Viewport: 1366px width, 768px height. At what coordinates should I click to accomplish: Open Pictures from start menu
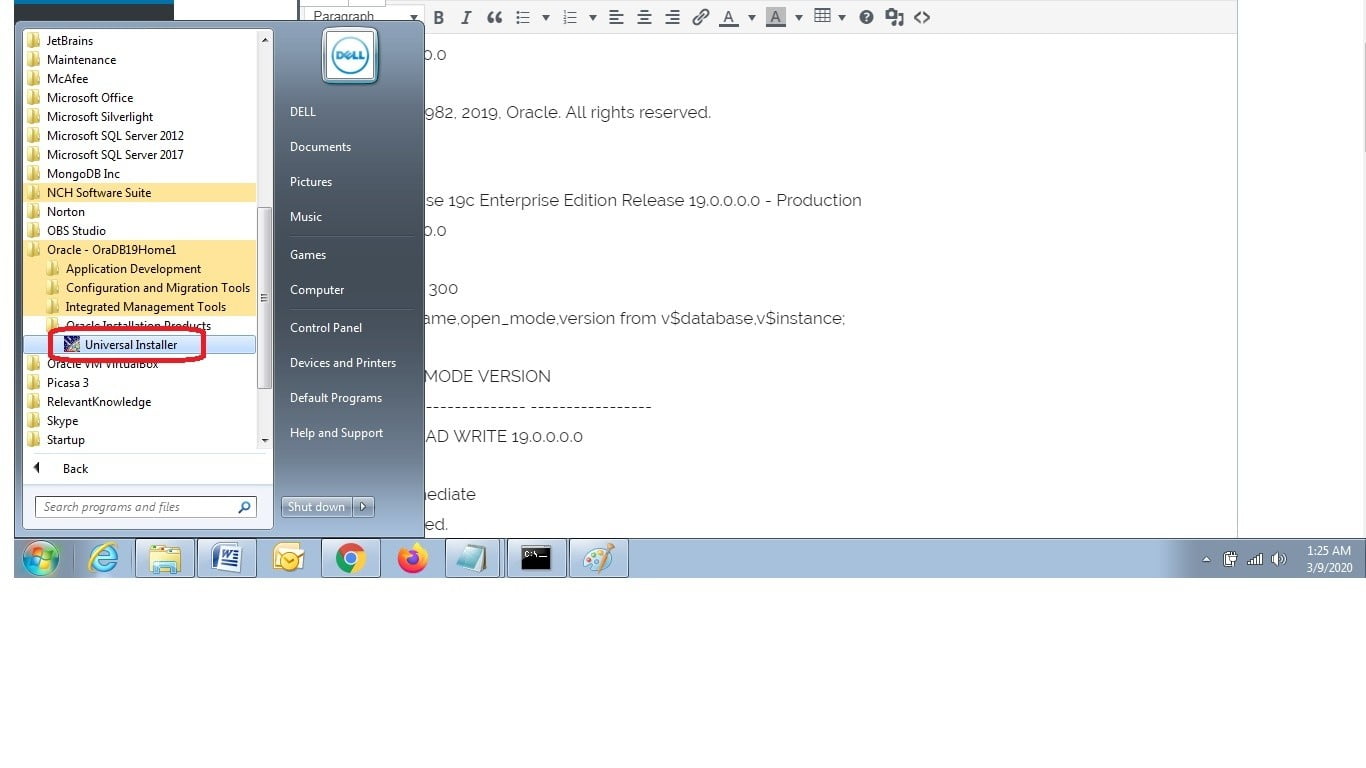coord(311,182)
